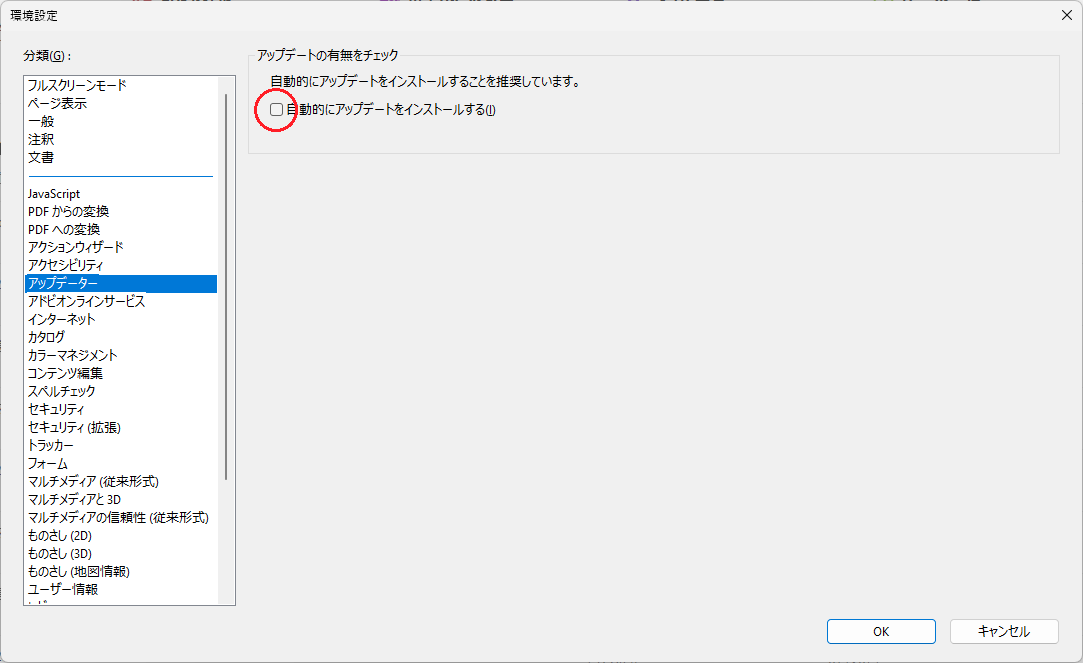Screen dimensions: 1083x663
Task: Choose セキュリティ (拡張) category
Action: coord(121,427)
